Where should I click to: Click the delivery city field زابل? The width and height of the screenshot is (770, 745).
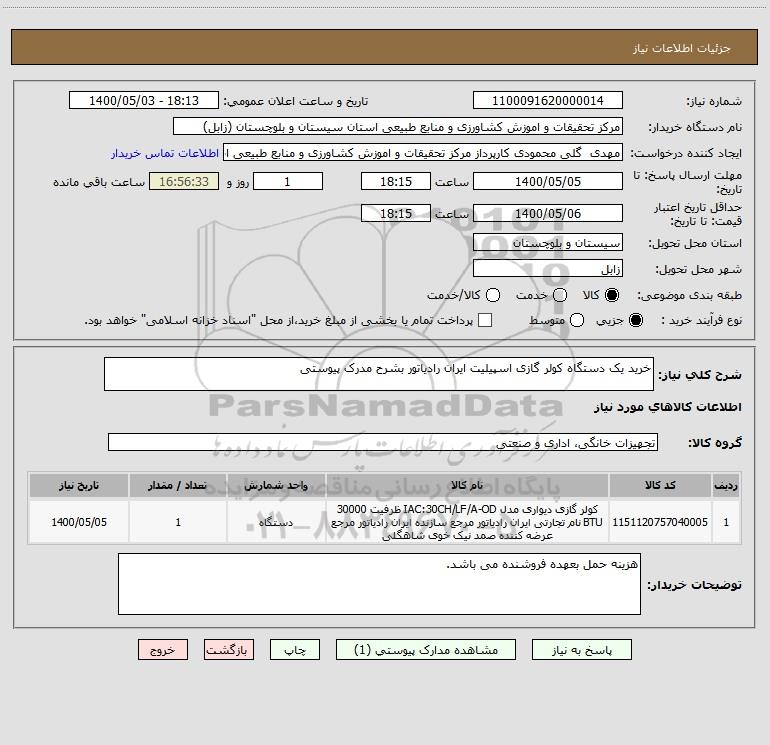point(548,269)
